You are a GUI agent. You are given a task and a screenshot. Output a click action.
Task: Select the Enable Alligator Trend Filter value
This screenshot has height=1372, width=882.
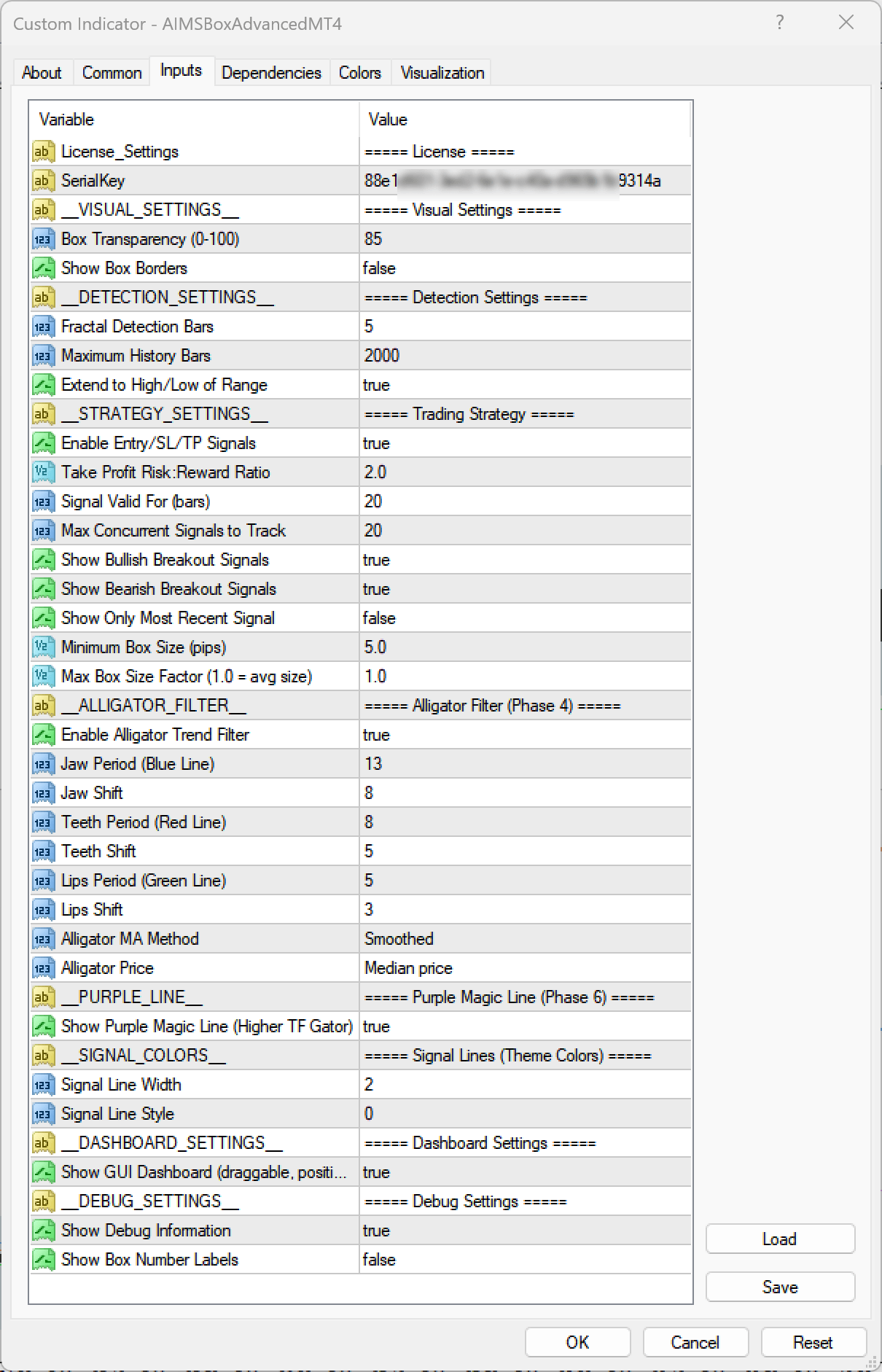point(525,735)
